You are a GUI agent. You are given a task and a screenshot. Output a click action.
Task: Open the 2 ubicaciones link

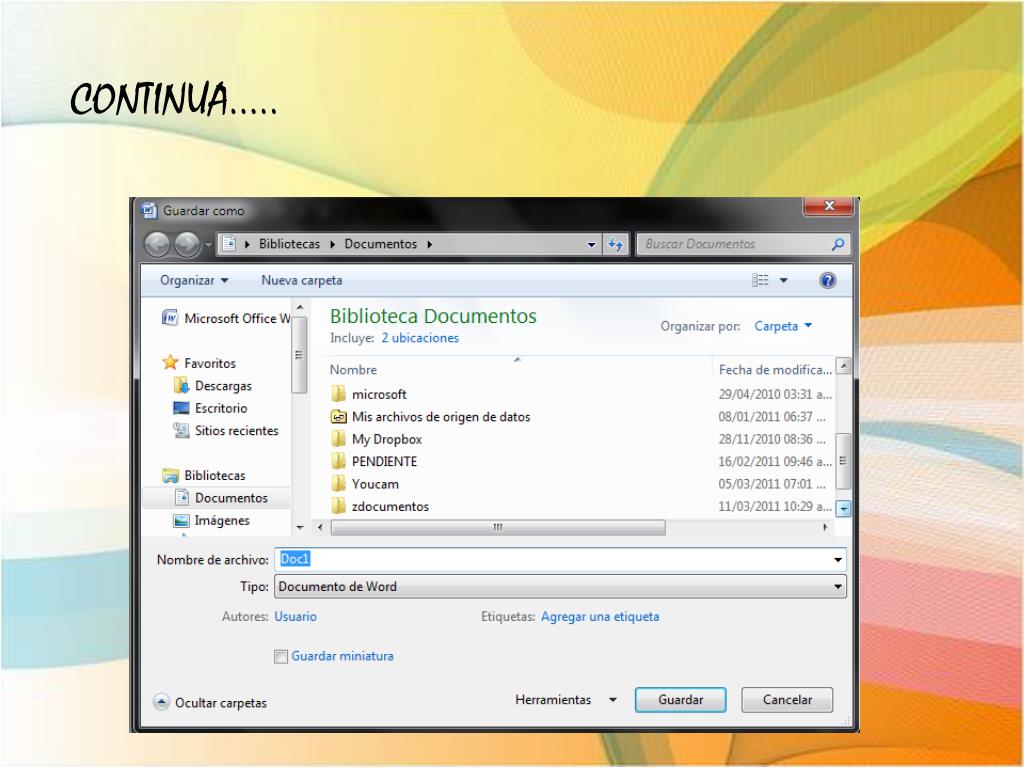pos(420,338)
